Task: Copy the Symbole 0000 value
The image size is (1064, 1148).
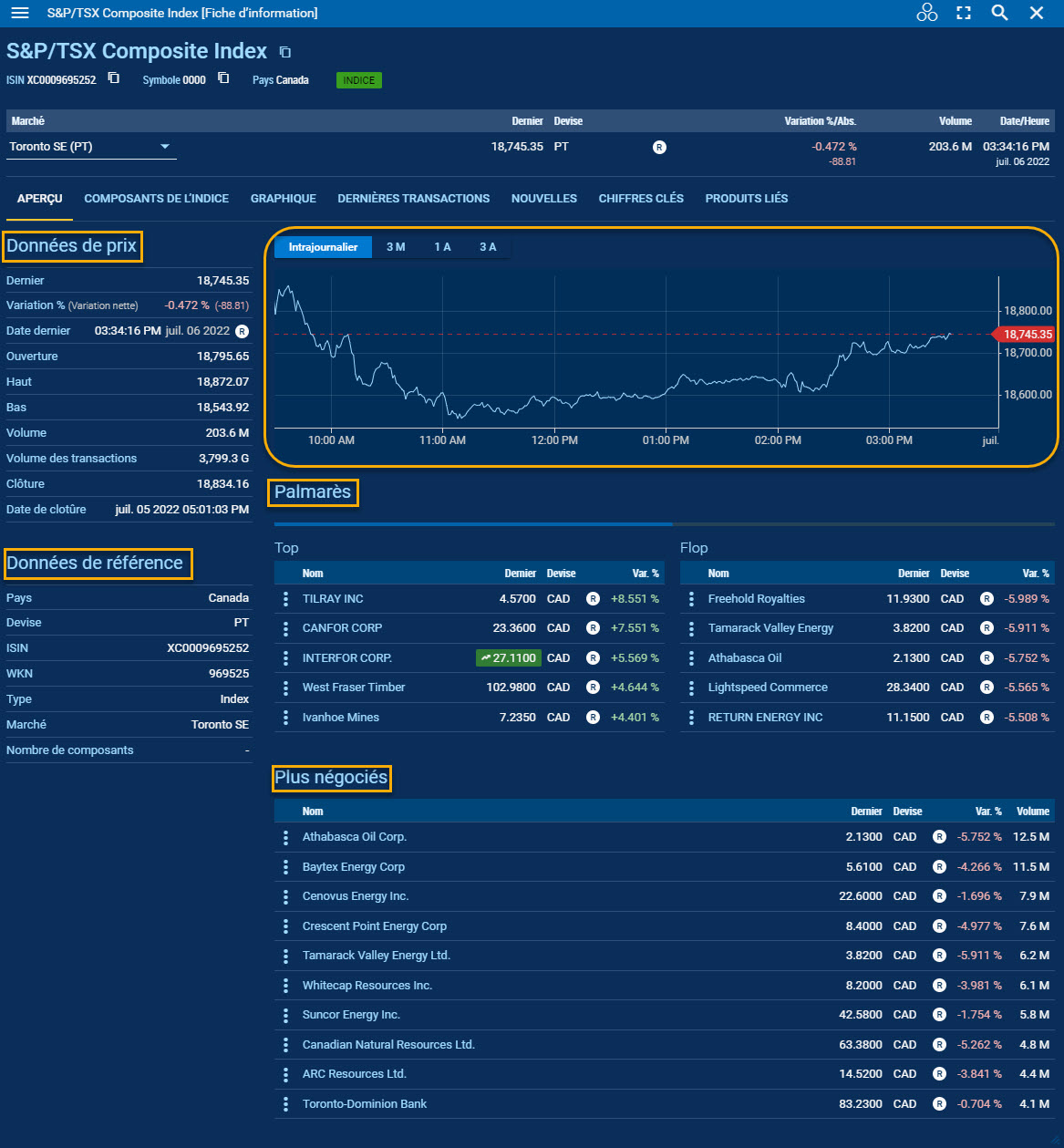Action: pos(223,78)
